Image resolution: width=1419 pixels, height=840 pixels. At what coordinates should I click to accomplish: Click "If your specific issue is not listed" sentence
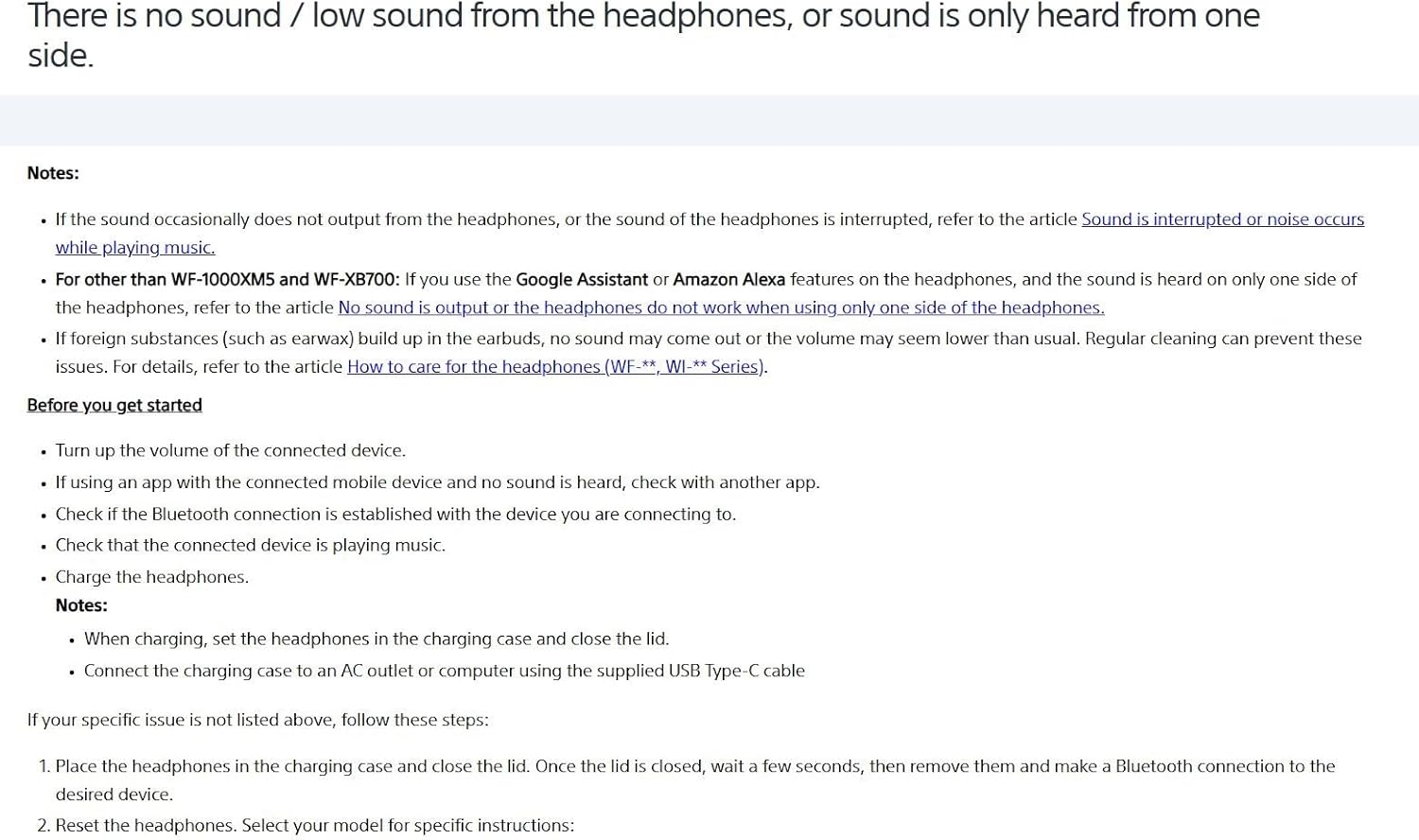coord(257,720)
